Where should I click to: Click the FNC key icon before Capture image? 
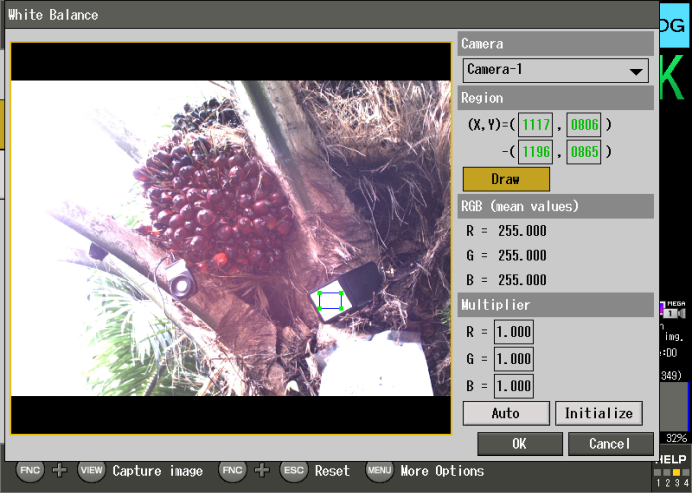(x=30, y=470)
